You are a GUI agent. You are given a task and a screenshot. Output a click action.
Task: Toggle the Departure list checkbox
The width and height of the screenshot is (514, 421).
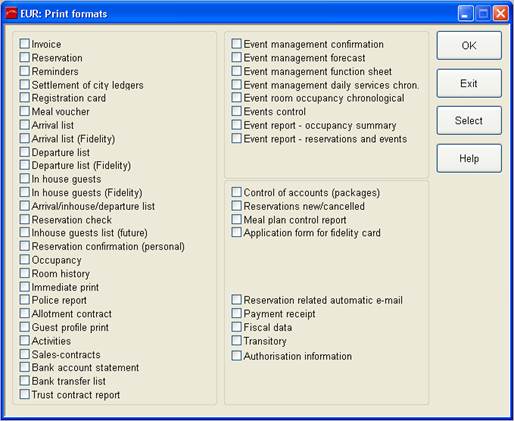(24, 152)
